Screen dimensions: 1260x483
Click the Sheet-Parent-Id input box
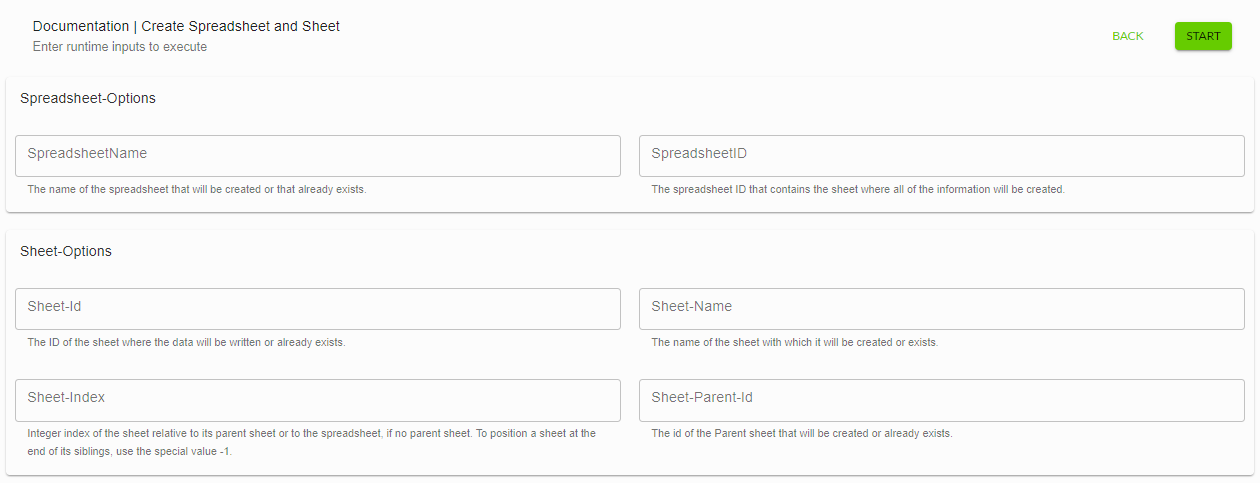pos(941,399)
